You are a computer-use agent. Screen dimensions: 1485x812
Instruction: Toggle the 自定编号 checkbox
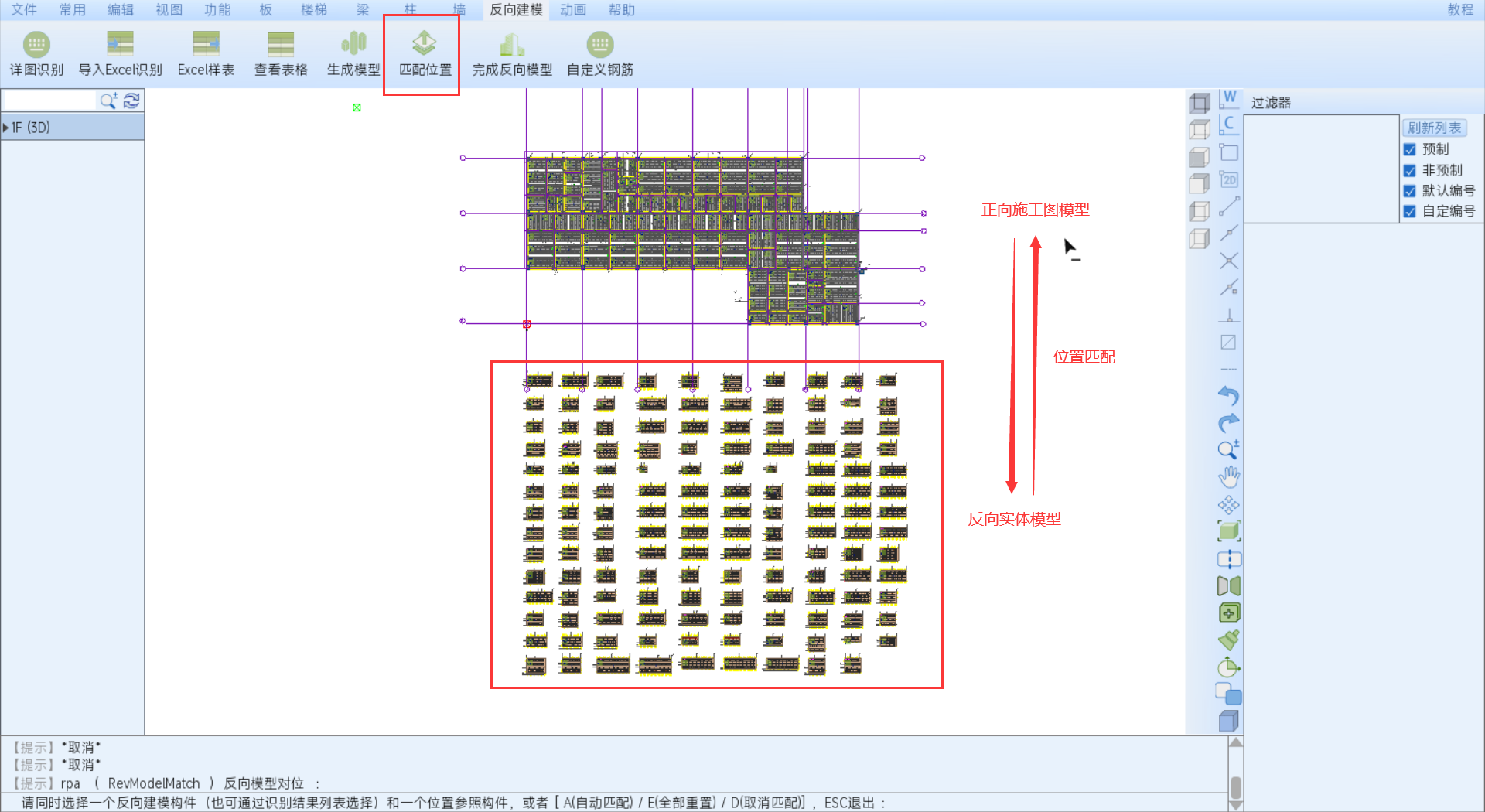tap(1410, 211)
